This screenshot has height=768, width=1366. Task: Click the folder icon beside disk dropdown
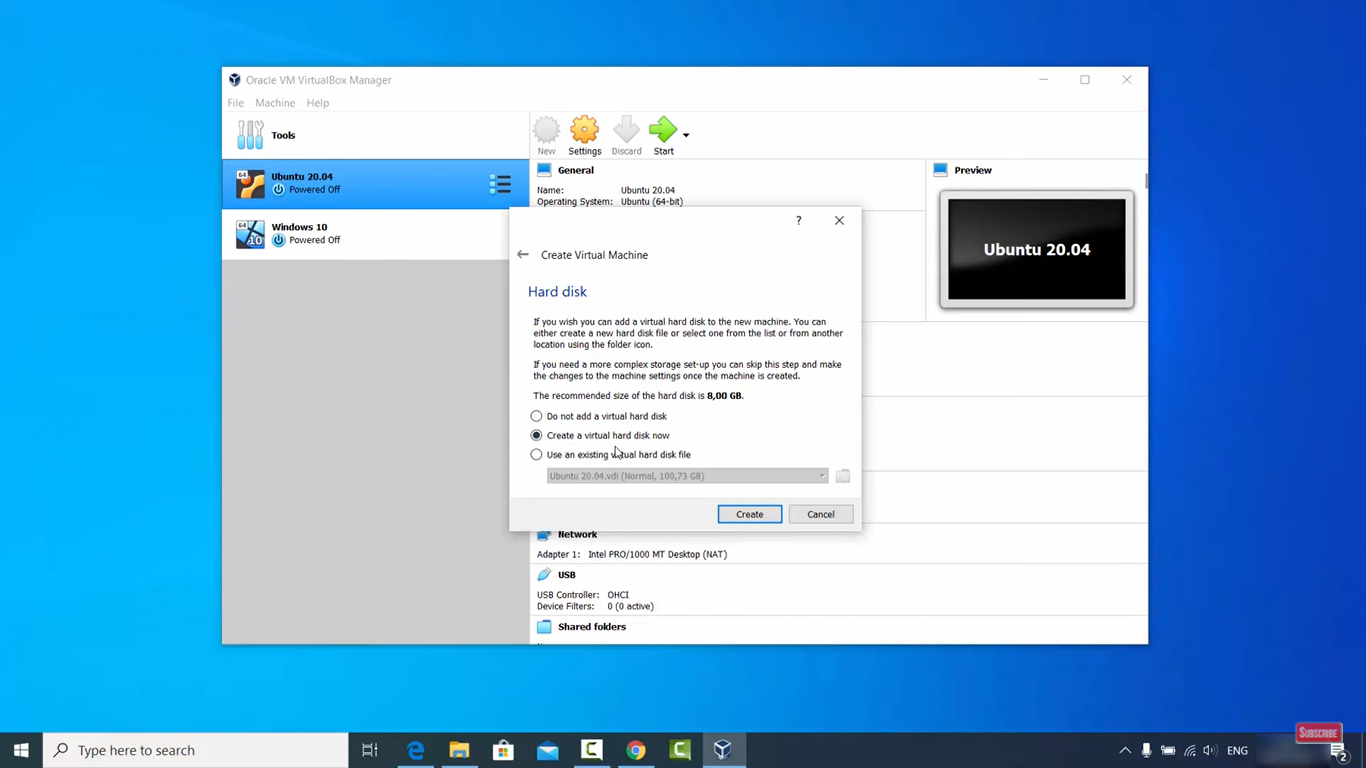[843, 476]
